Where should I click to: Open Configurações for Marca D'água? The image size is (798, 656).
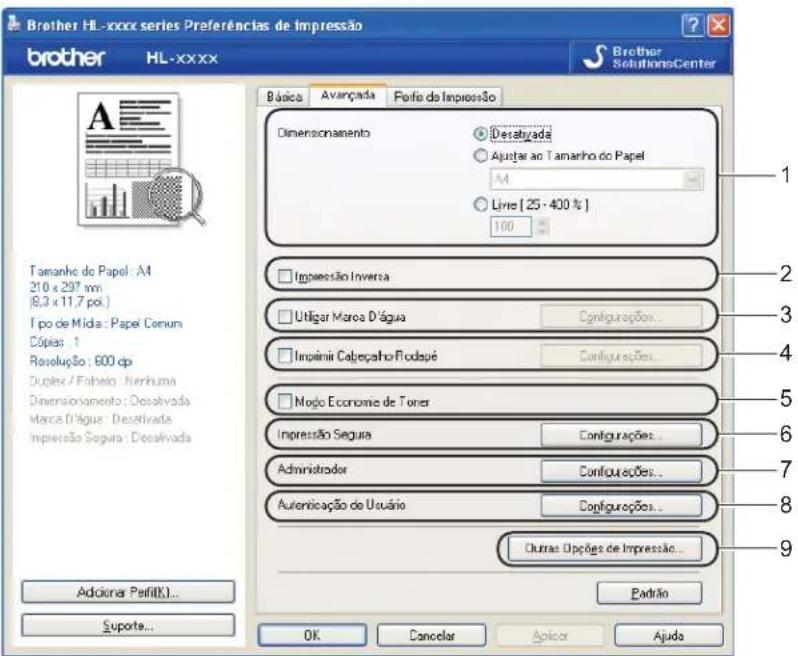pyautogui.click(x=621, y=317)
